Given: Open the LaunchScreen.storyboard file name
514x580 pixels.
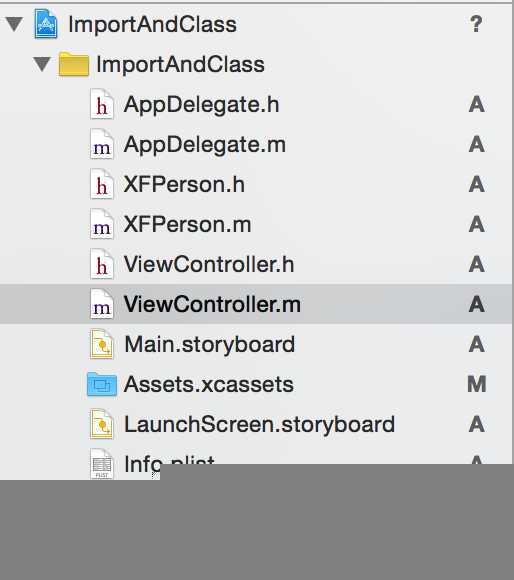Looking at the screenshot, I should tap(260, 424).
